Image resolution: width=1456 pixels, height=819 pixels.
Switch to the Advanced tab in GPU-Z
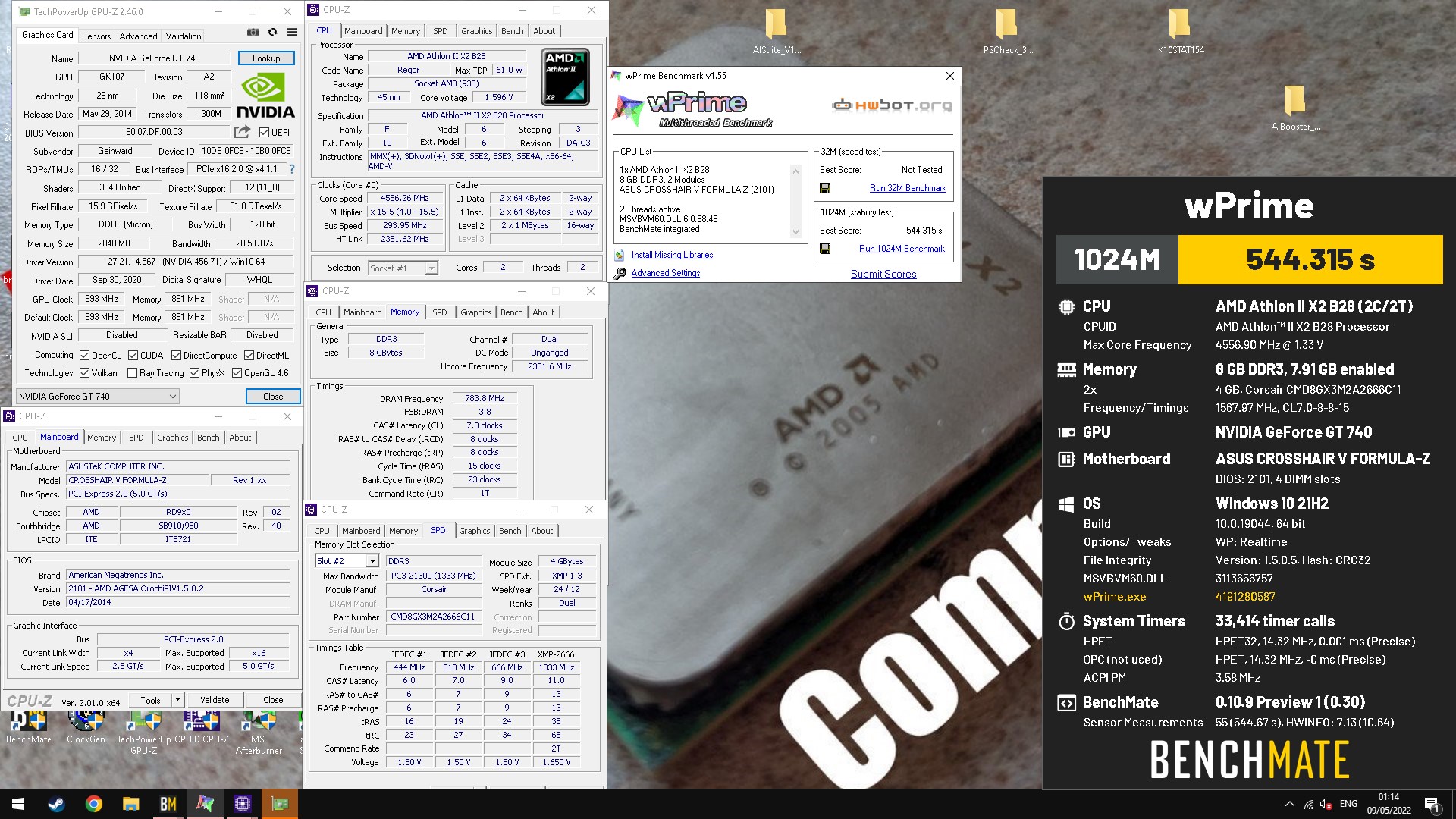pos(138,36)
